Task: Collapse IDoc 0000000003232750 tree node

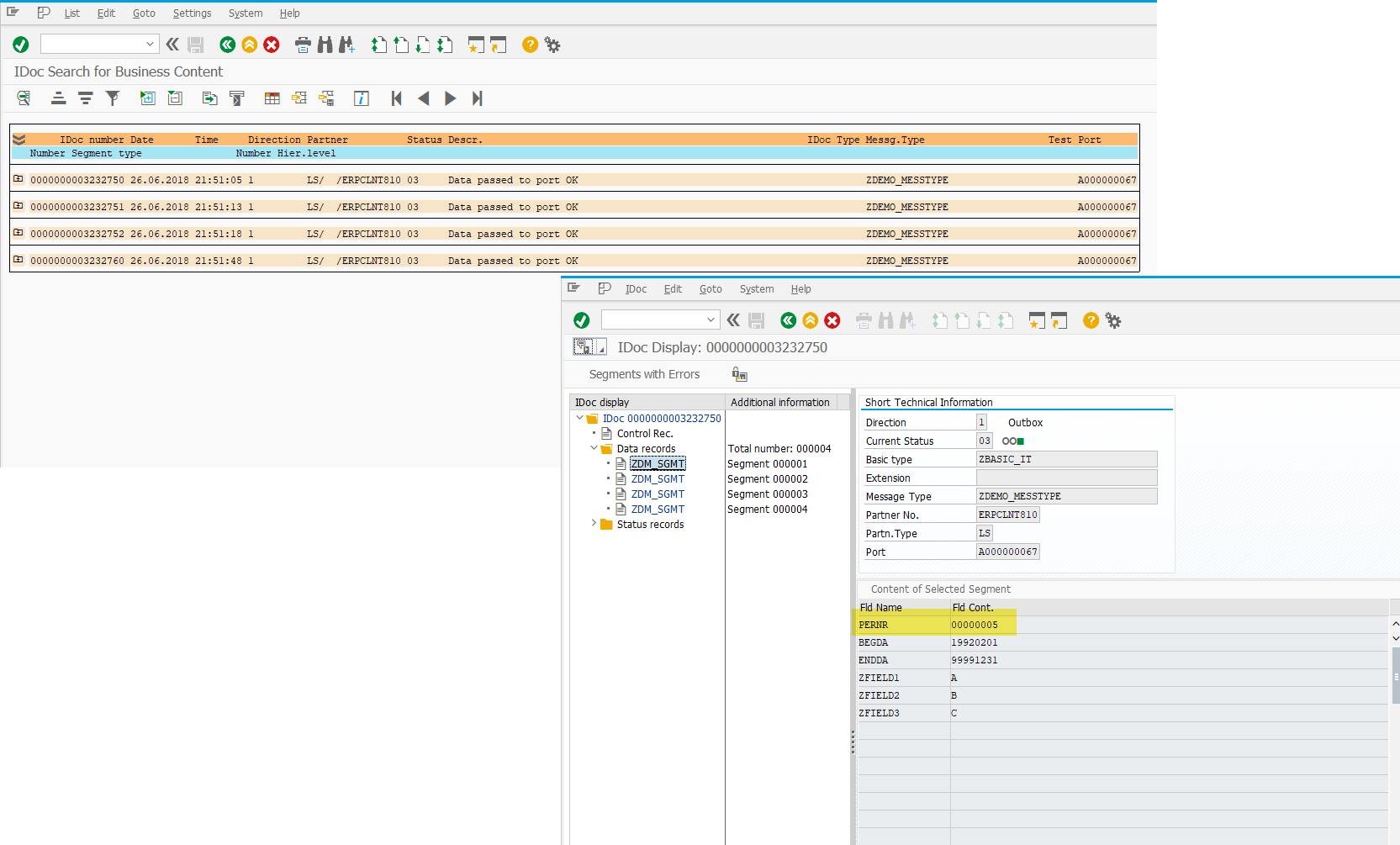Action: (x=579, y=418)
